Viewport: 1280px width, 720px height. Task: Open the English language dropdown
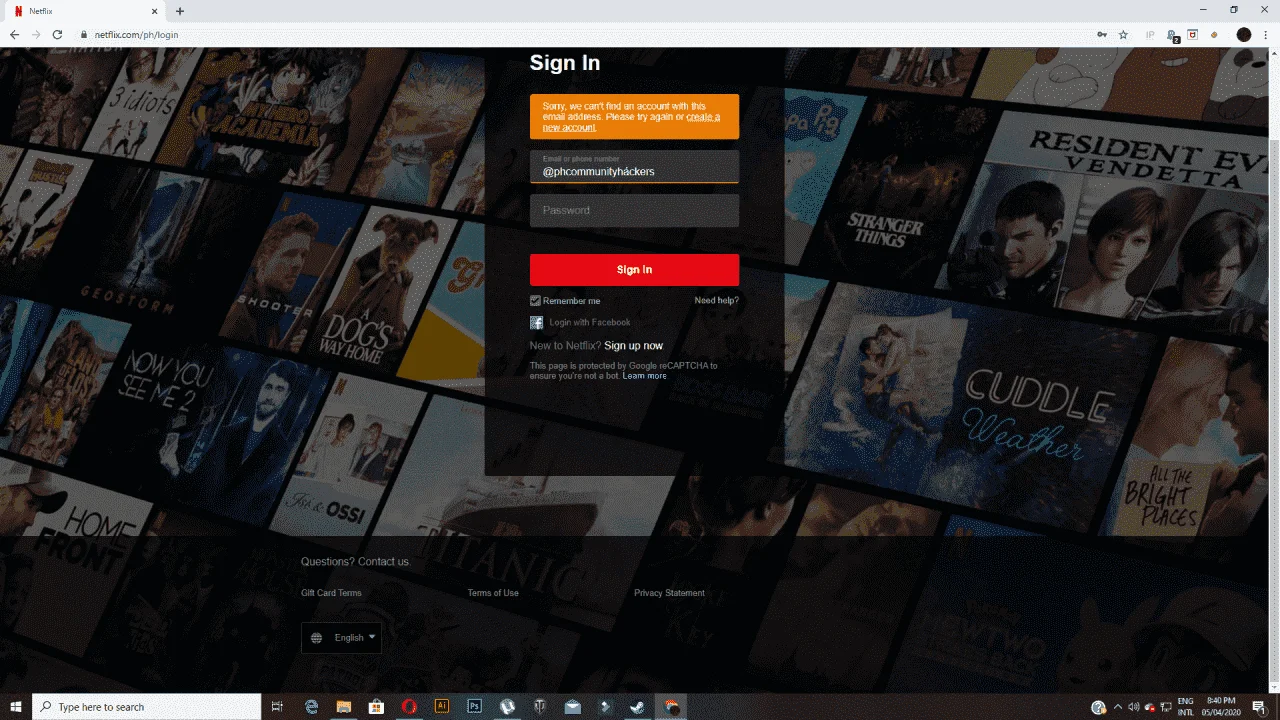point(341,638)
